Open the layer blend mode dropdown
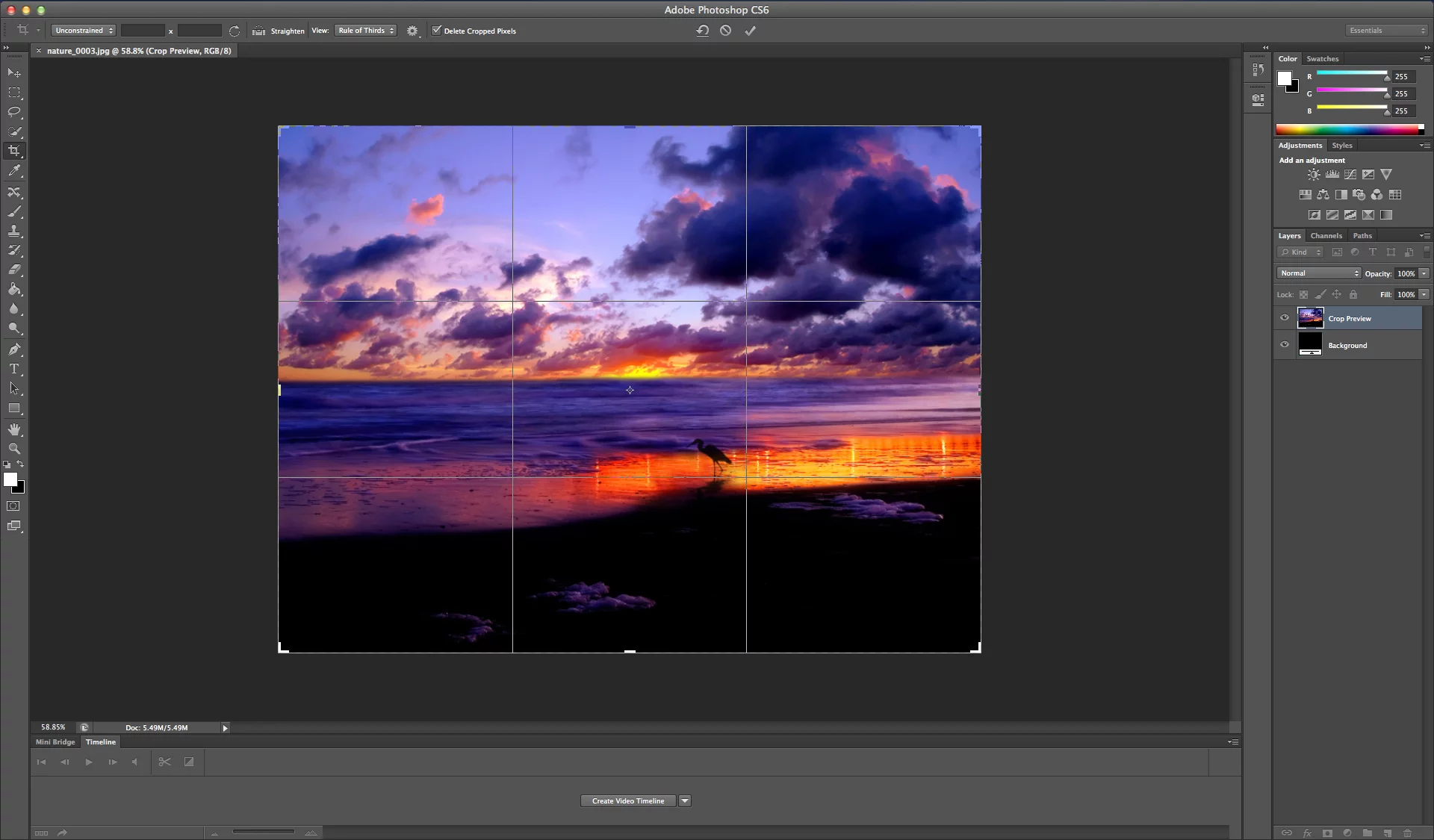1434x840 pixels. coord(1318,273)
